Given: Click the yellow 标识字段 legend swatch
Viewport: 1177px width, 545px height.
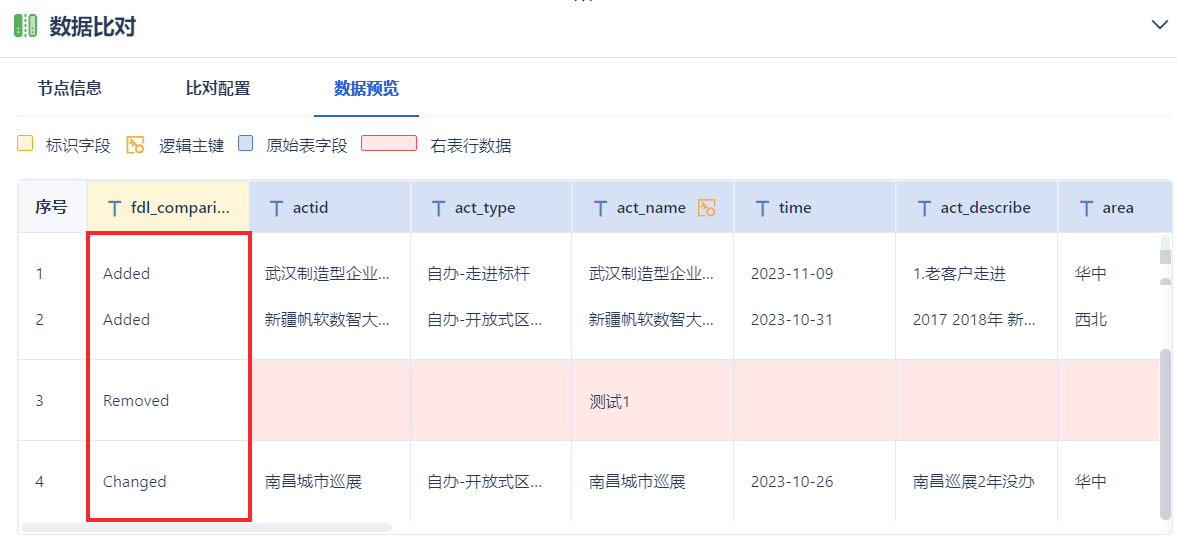Looking at the screenshot, I should coord(26,144).
